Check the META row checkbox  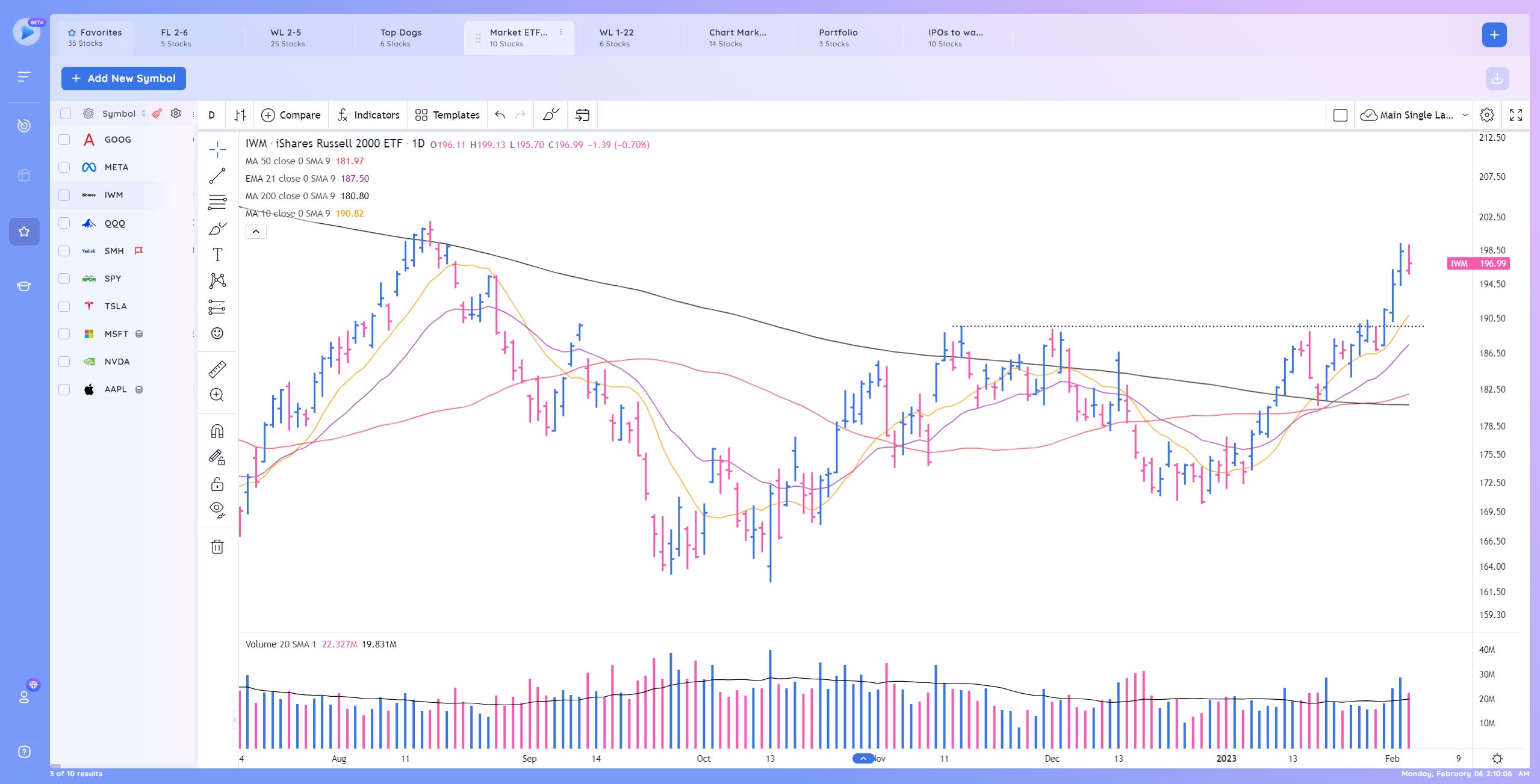[64, 167]
